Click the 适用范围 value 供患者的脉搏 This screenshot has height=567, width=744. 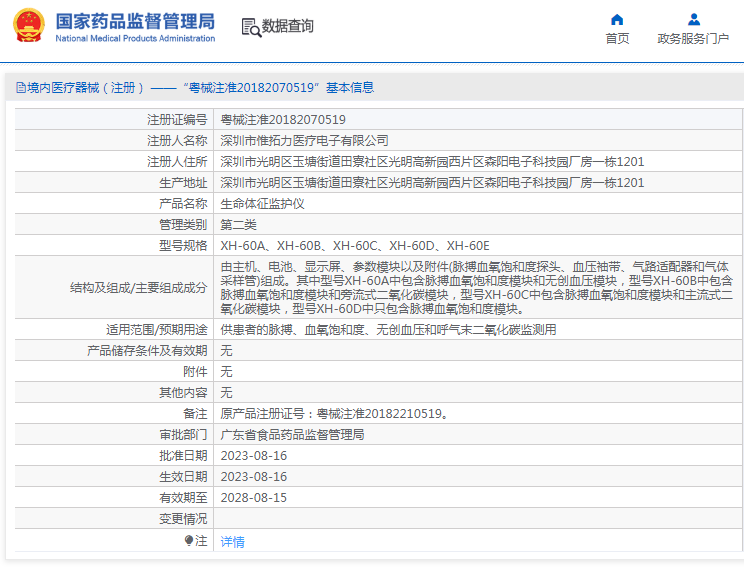pos(388,329)
